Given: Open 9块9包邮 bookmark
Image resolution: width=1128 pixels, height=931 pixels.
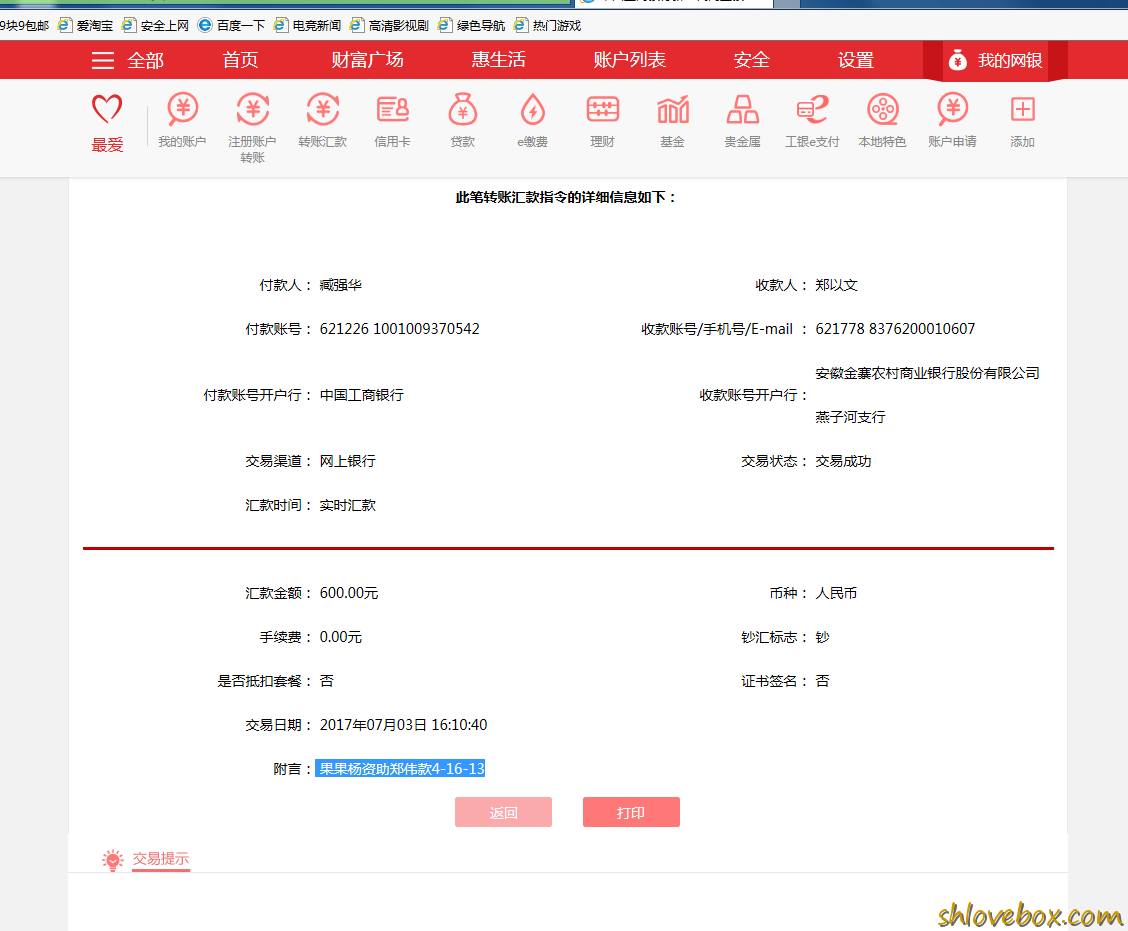Looking at the screenshot, I should [24, 26].
